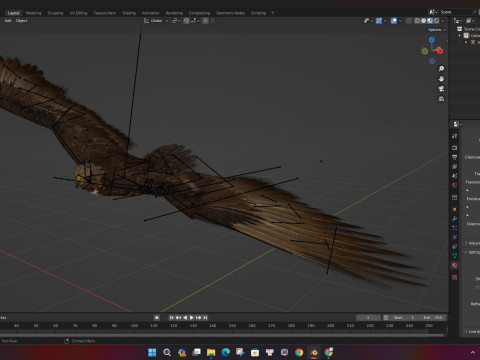Viewport: 480px width, 360px height.
Task: Open the Particles properties tab
Action: coord(455,228)
